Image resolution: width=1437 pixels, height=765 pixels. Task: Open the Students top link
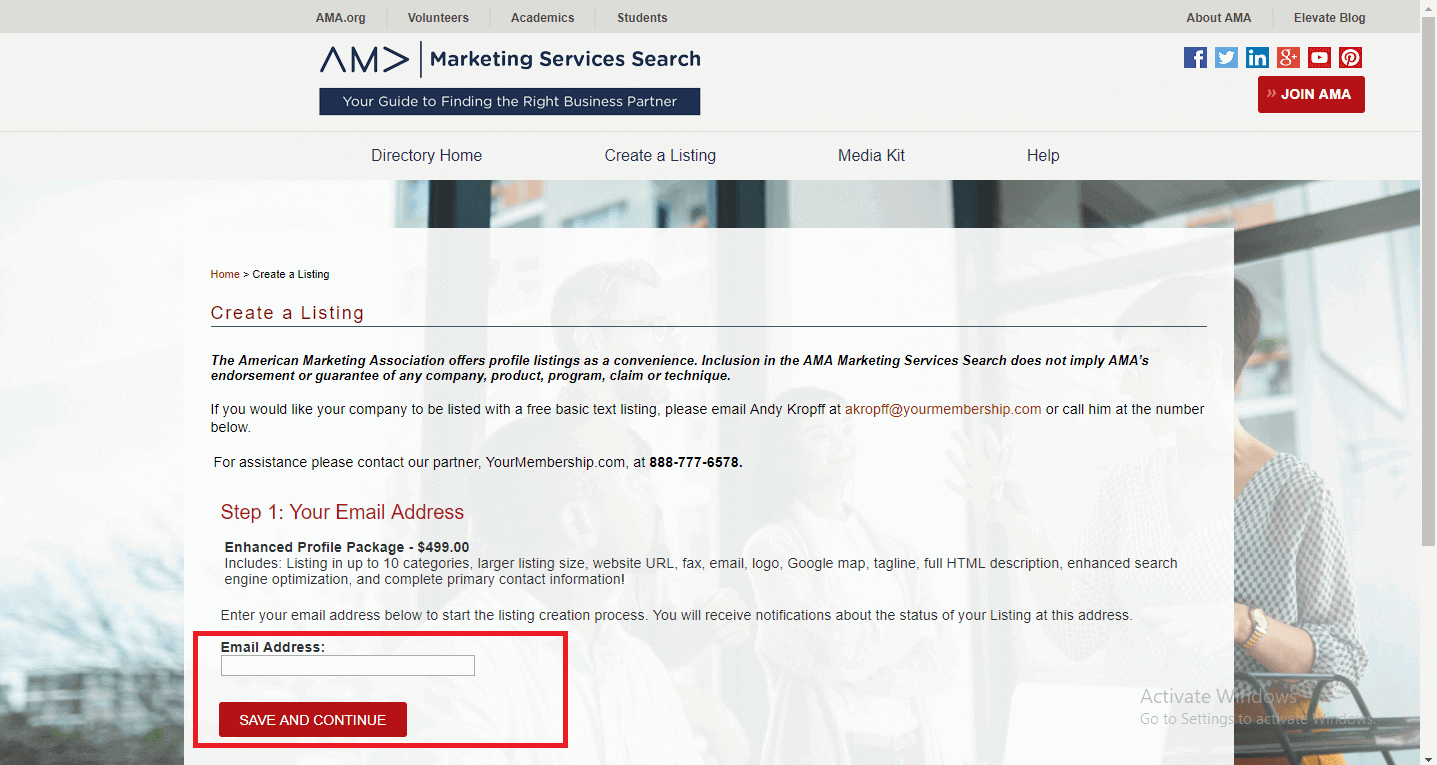pos(642,18)
